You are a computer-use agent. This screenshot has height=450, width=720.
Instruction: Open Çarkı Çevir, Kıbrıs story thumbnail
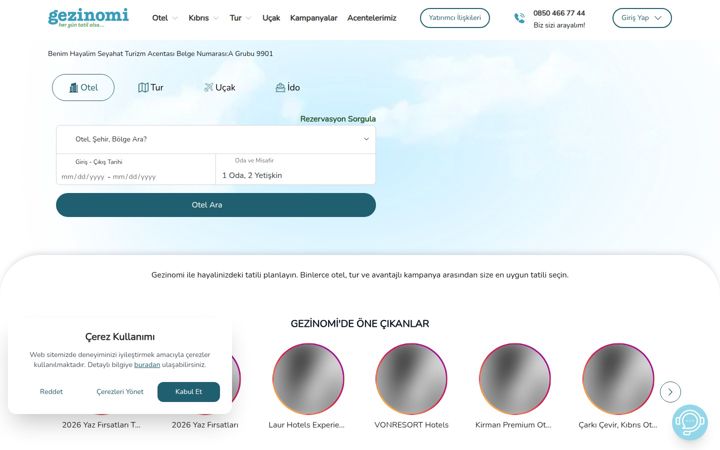pyautogui.click(x=618, y=379)
